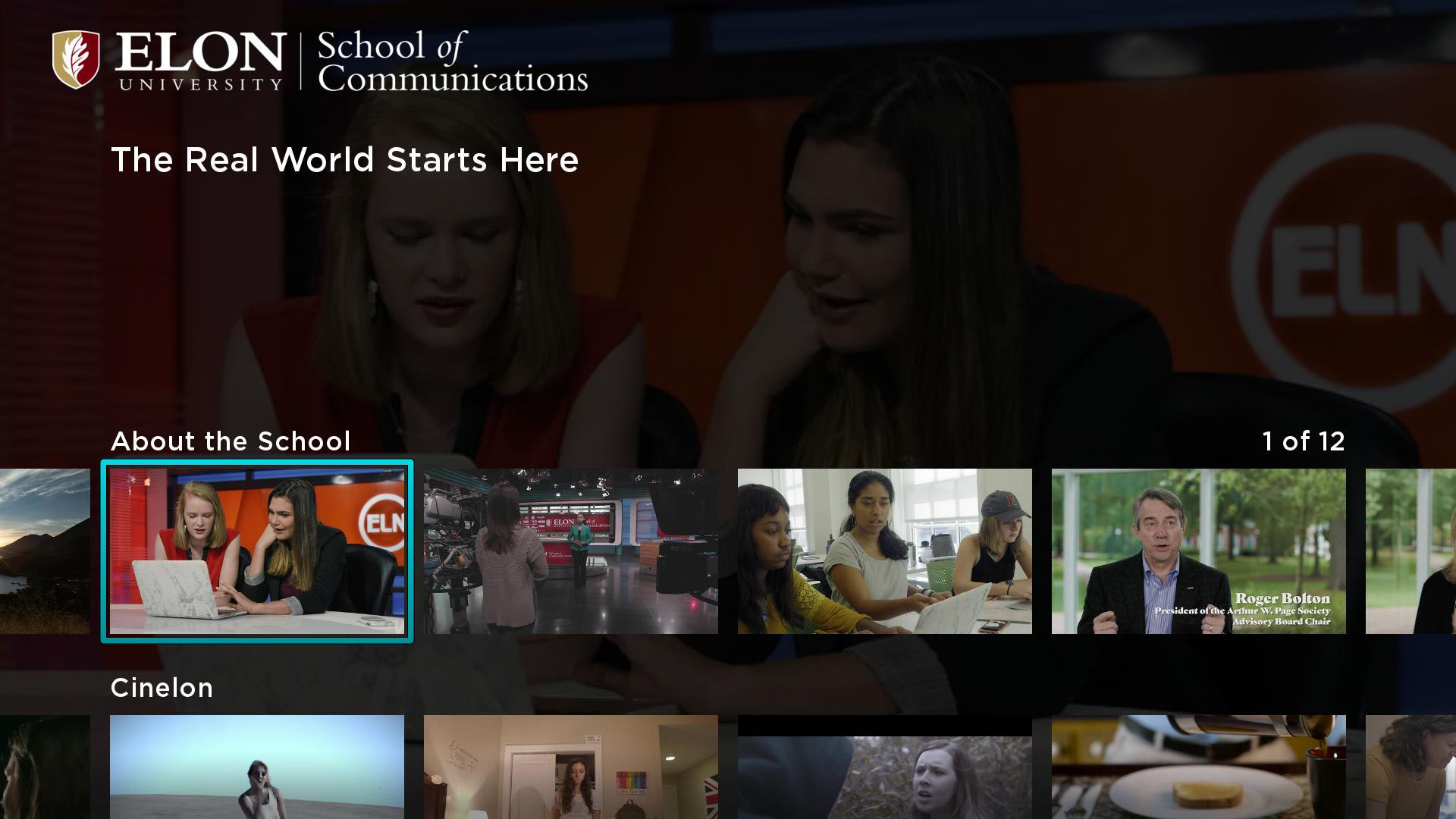Open the TV studio camera video thumbnail
1456x819 pixels.
point(571,551)
